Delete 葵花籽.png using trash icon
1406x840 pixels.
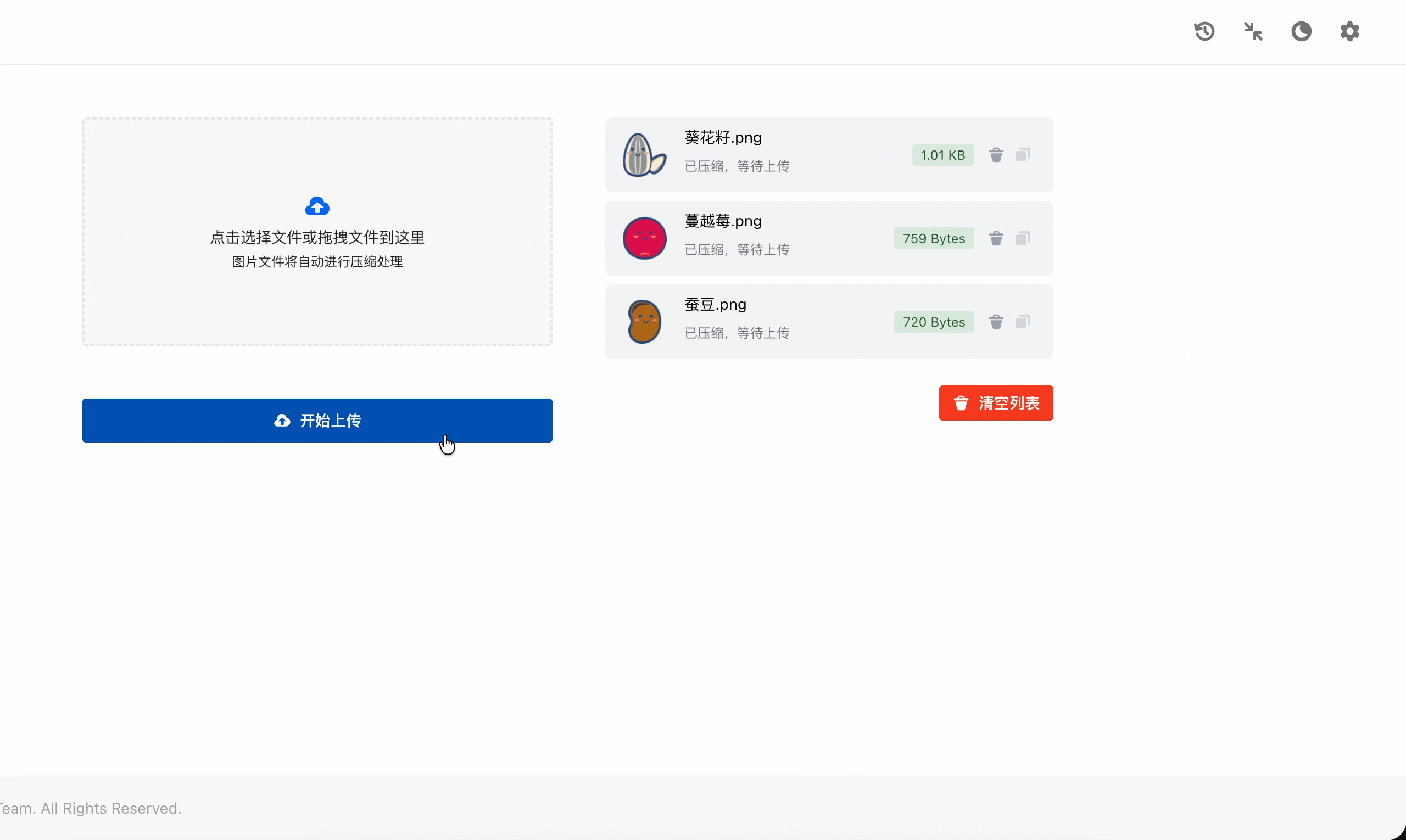click(996, 154)
